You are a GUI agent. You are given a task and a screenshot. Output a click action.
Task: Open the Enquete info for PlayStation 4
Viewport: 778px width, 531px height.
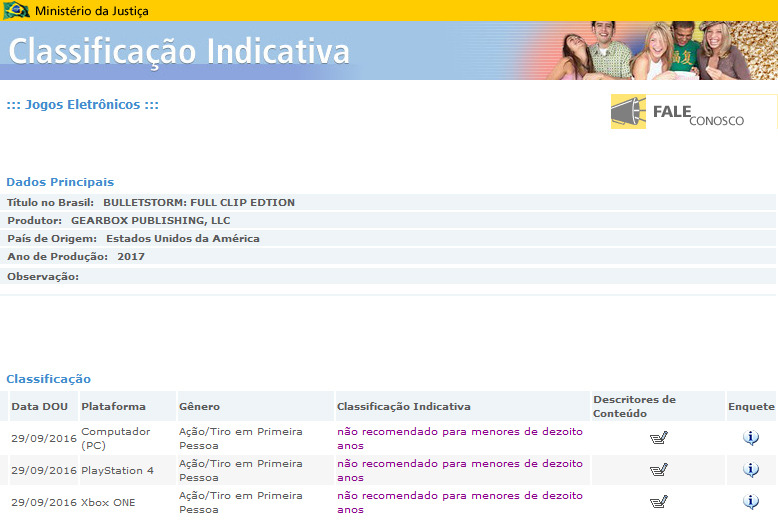tap(751, 469)
